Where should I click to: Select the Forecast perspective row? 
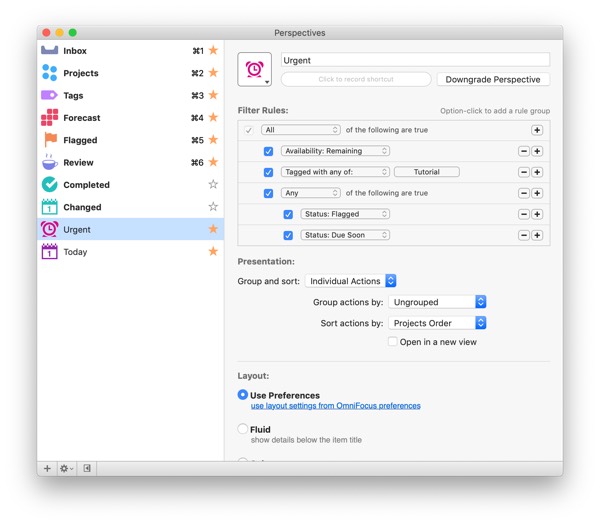click(130, 117)
